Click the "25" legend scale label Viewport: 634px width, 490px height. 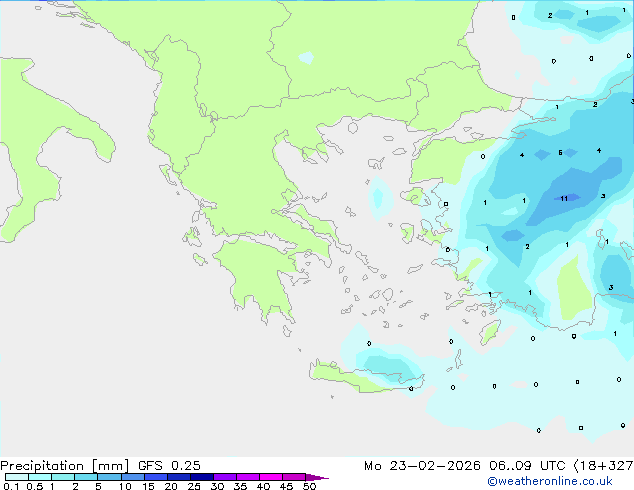pos(194,486)
